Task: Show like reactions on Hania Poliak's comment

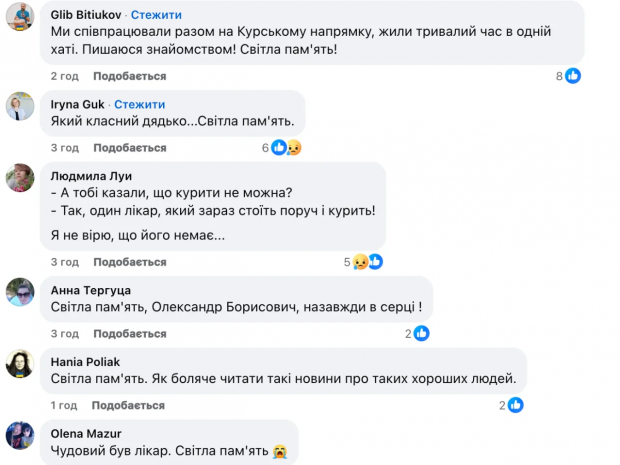Action: pyautogui.click(x=512, y=405)
